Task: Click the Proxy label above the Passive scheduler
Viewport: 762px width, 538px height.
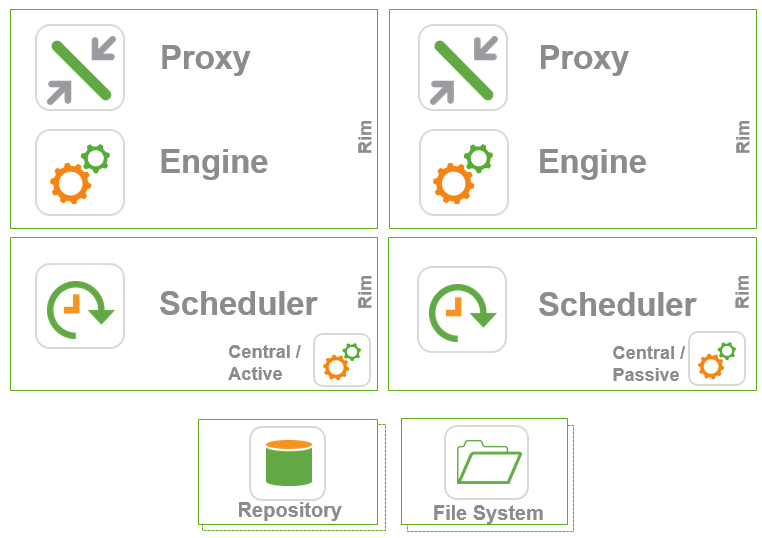Action: 584,58
